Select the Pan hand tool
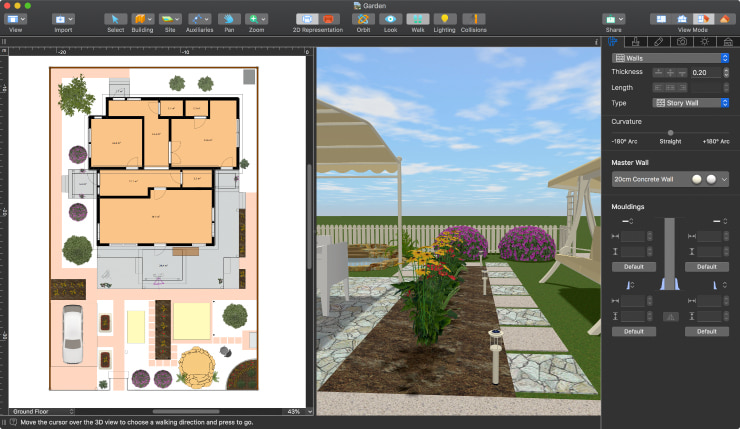This screenshot has width=740, height=429. [229, 19]
